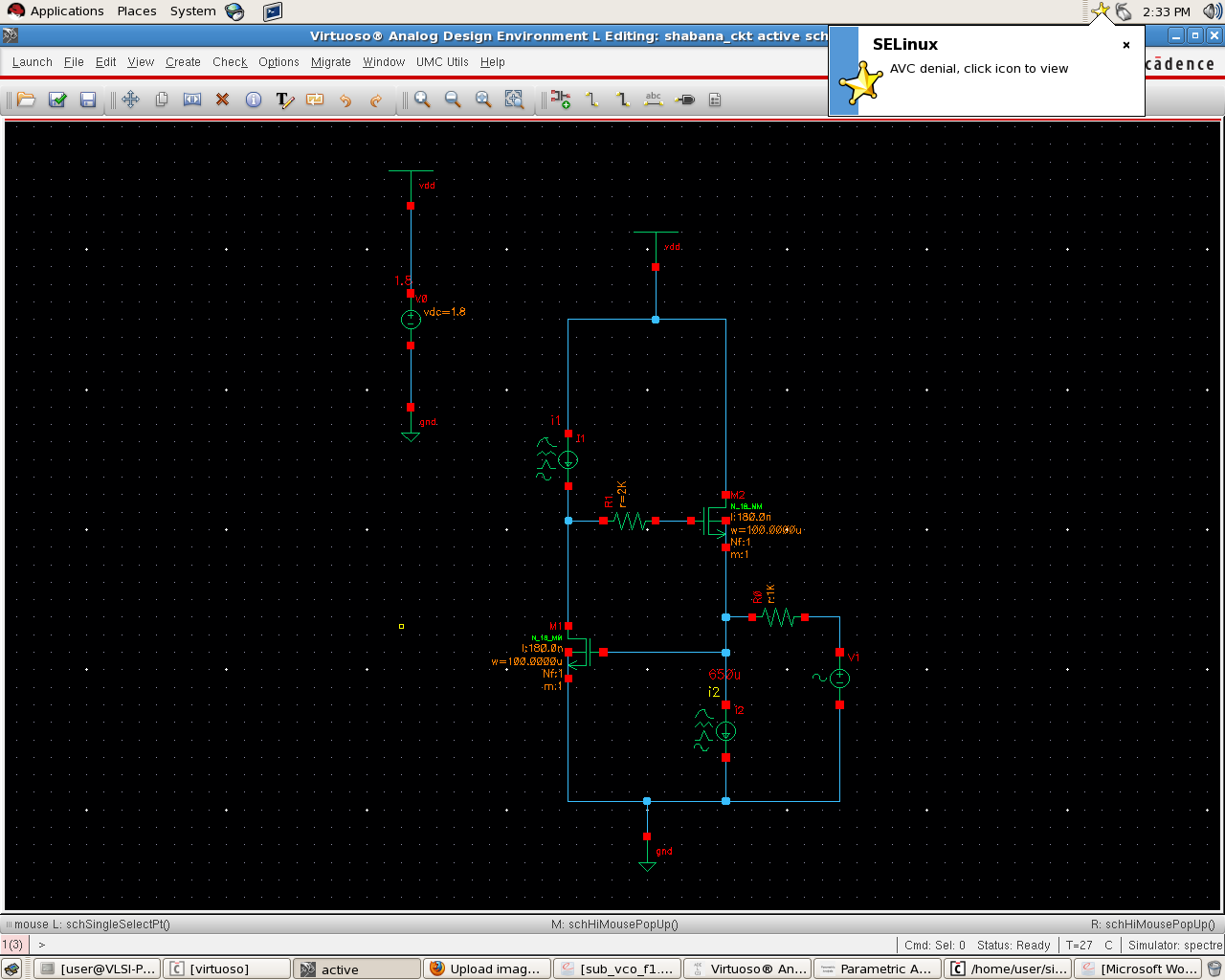Click the Open folder toolbar icon

point(27,100)
